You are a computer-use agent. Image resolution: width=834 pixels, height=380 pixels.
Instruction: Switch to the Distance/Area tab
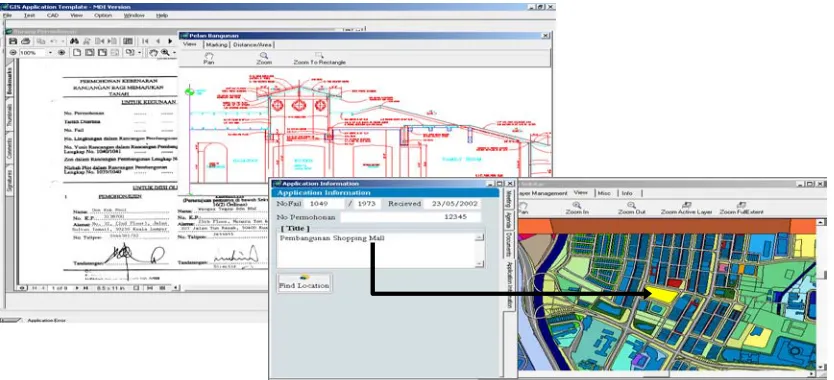252,45
